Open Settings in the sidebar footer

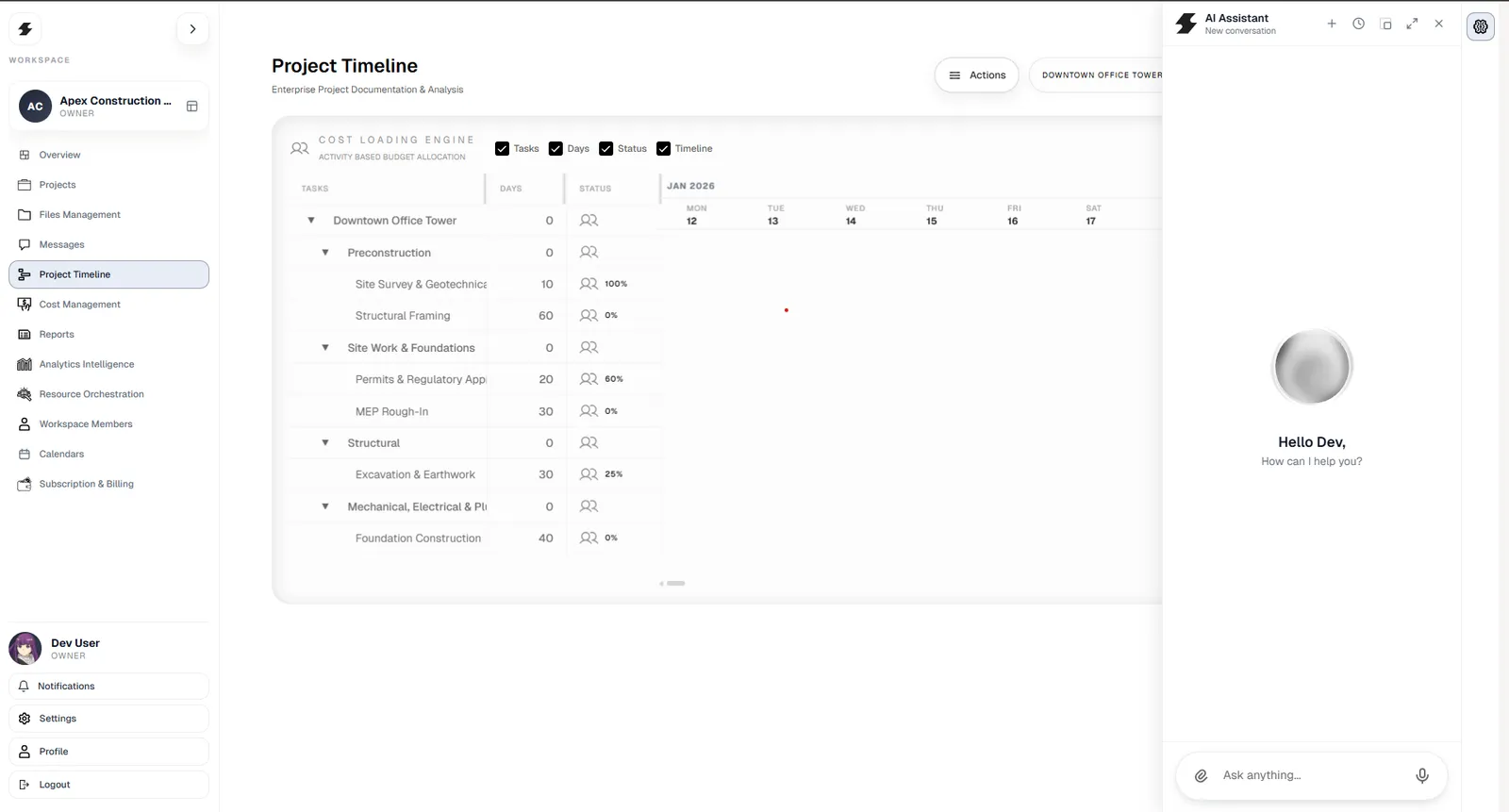pyautogui.click(x=108, y=719)
